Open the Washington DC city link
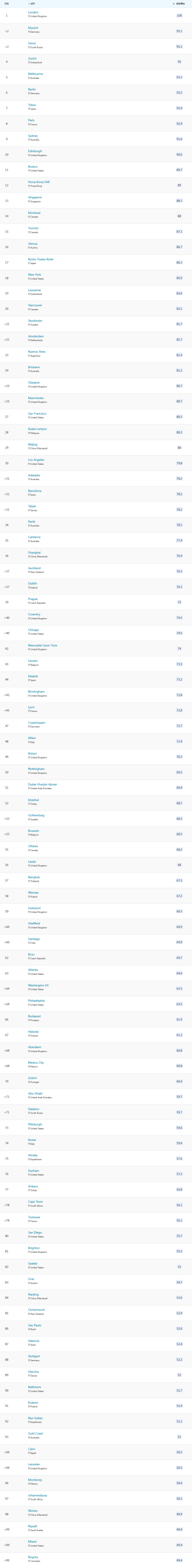The image size is (192, 1568). 39,985
